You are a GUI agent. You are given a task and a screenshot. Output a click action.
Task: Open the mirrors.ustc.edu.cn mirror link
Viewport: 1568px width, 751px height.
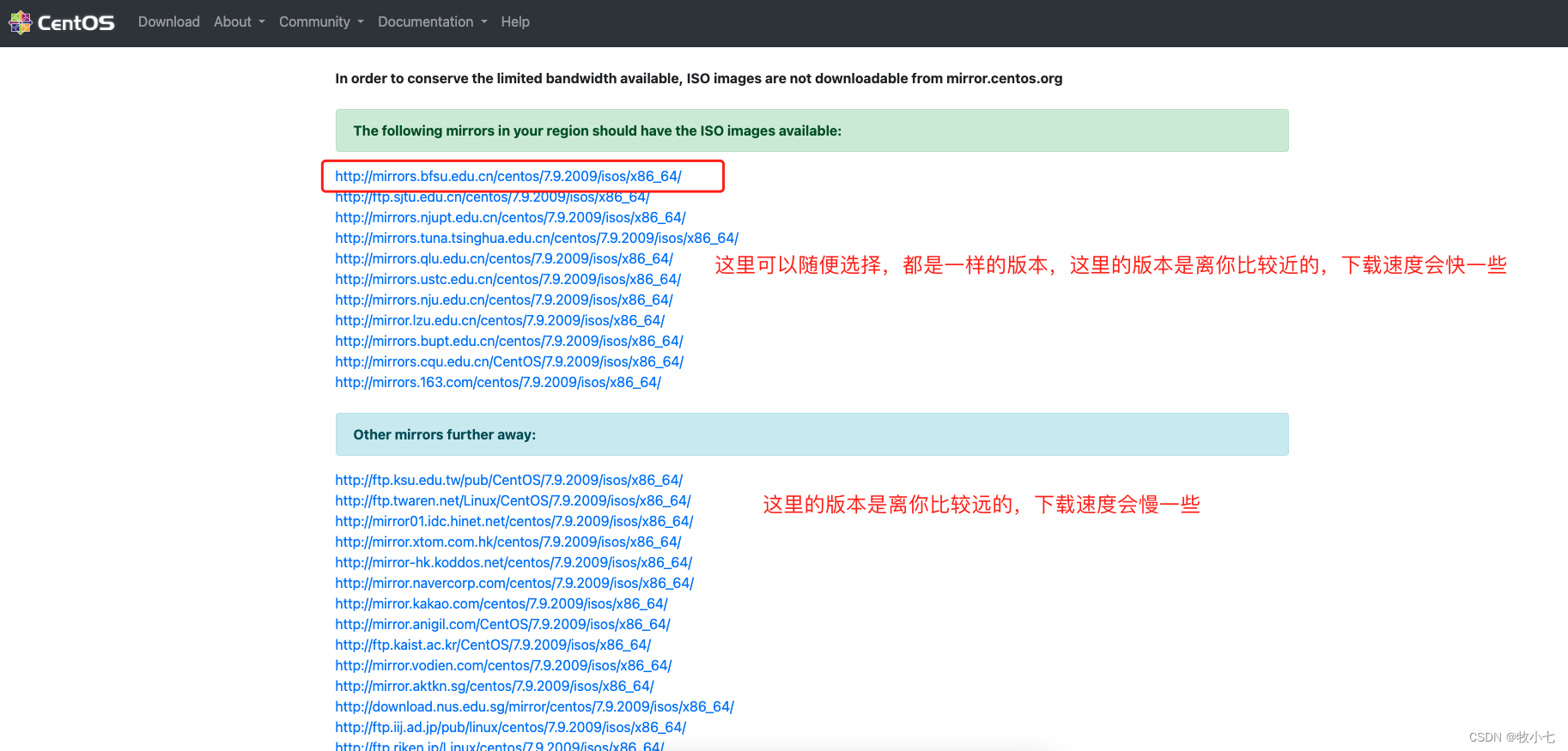click(507, 279)
